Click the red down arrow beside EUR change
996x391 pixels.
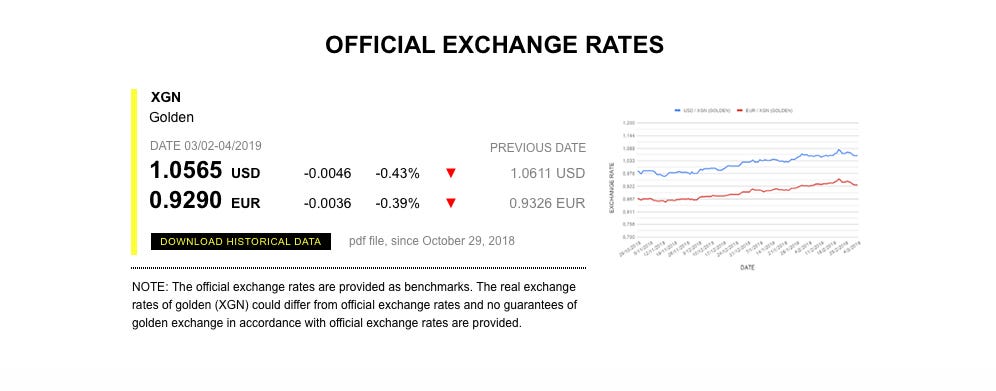(451, 203)
